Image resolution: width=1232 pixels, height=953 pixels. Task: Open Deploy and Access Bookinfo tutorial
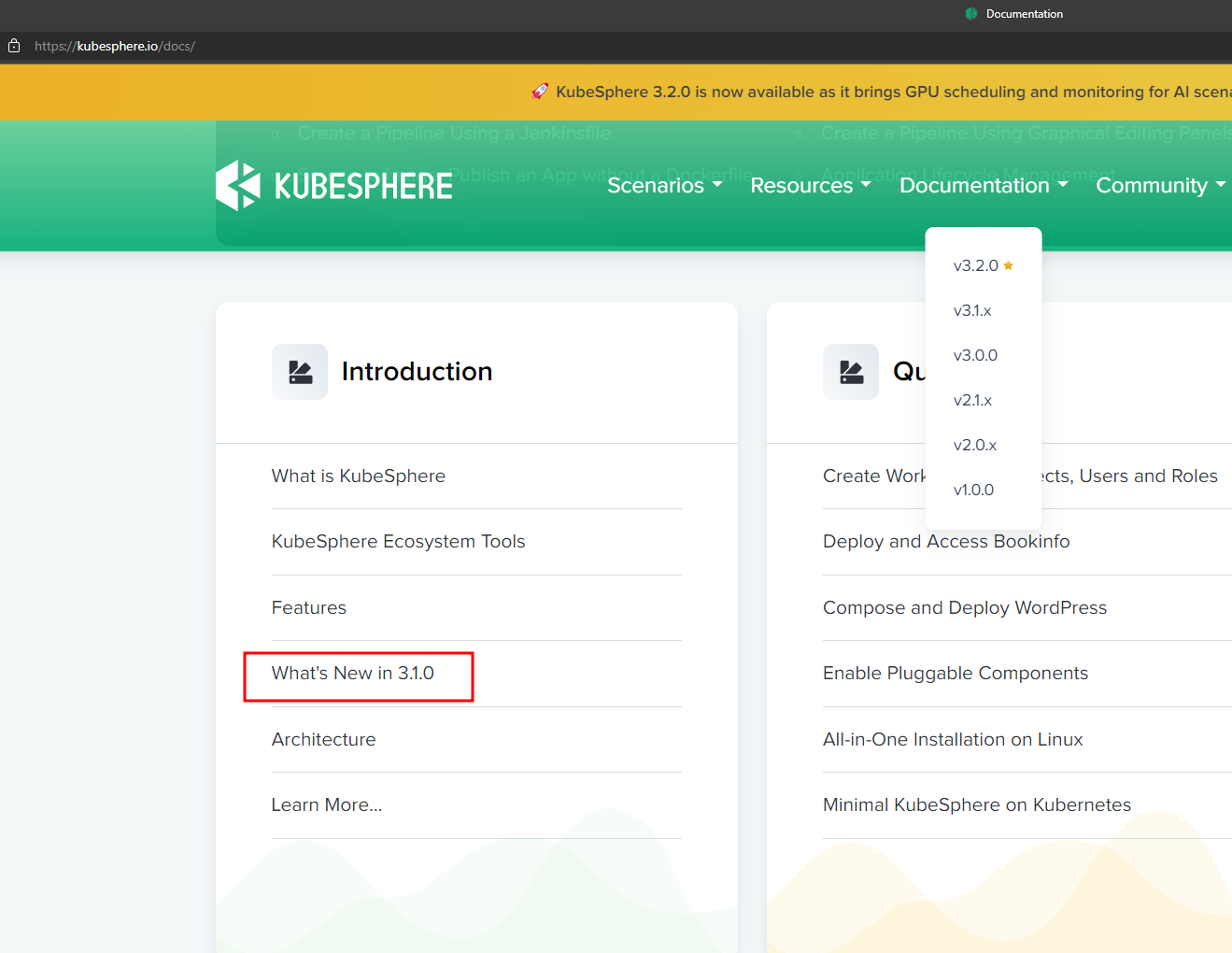[946, 541]
